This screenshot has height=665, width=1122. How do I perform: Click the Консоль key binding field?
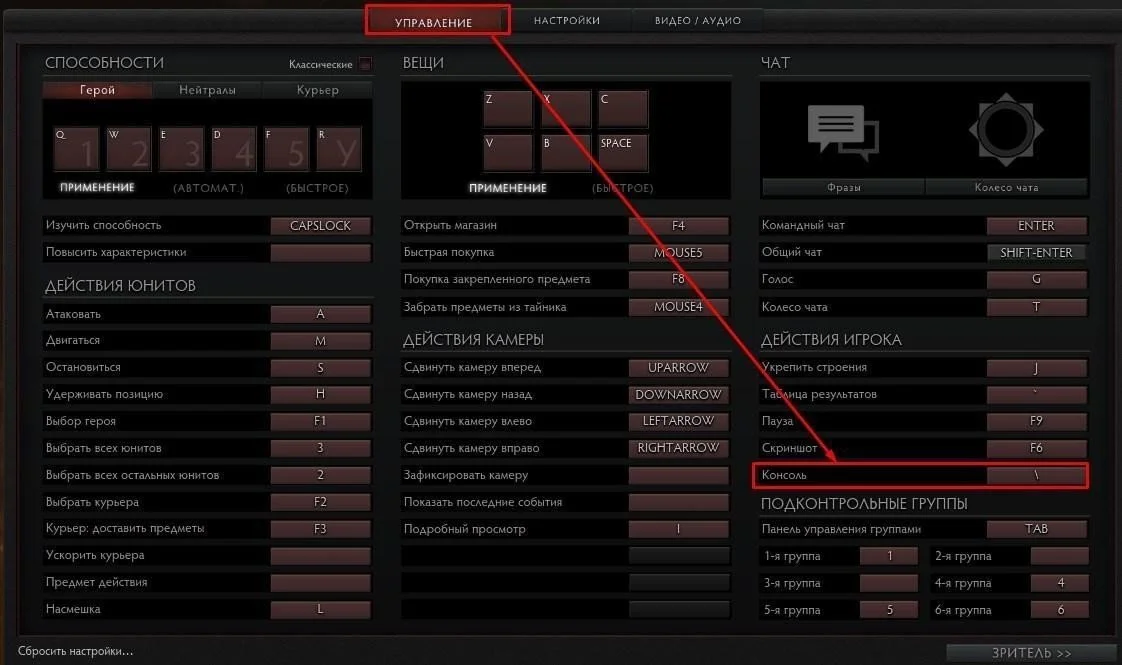(x=1036, y=475)
